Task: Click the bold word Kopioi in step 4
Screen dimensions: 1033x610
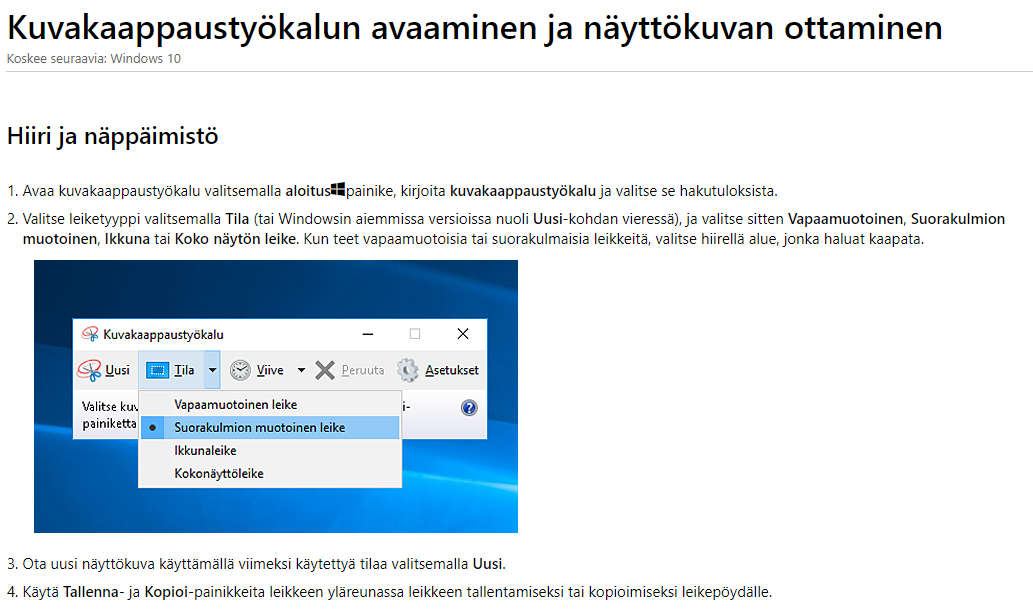Action: point(166,592)
